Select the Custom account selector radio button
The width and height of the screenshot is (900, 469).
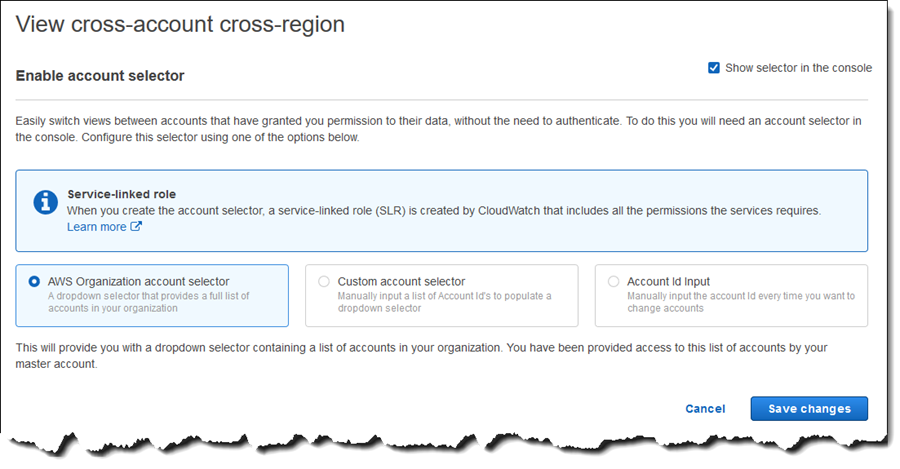pos(324,281)
